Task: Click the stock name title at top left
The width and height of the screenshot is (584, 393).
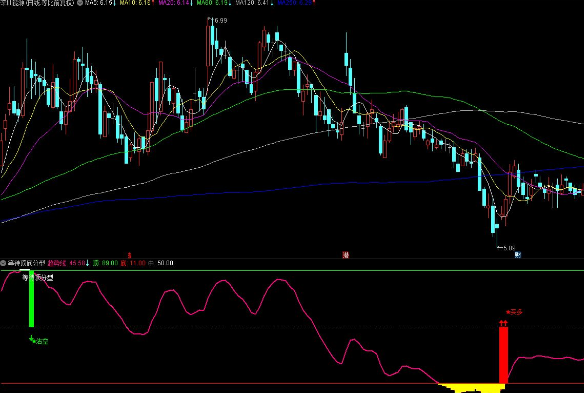Action: coord(37,3)
